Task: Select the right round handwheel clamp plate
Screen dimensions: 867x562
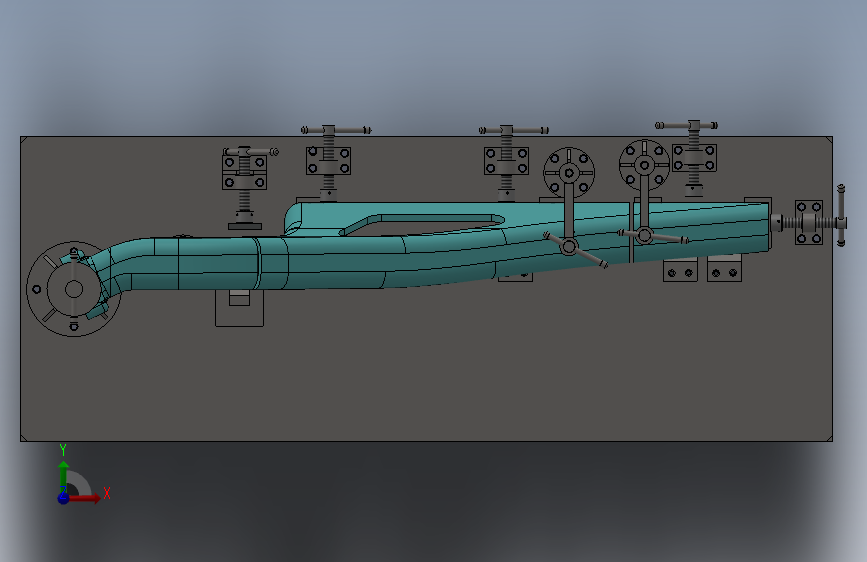Action: (x=644, y=165)
